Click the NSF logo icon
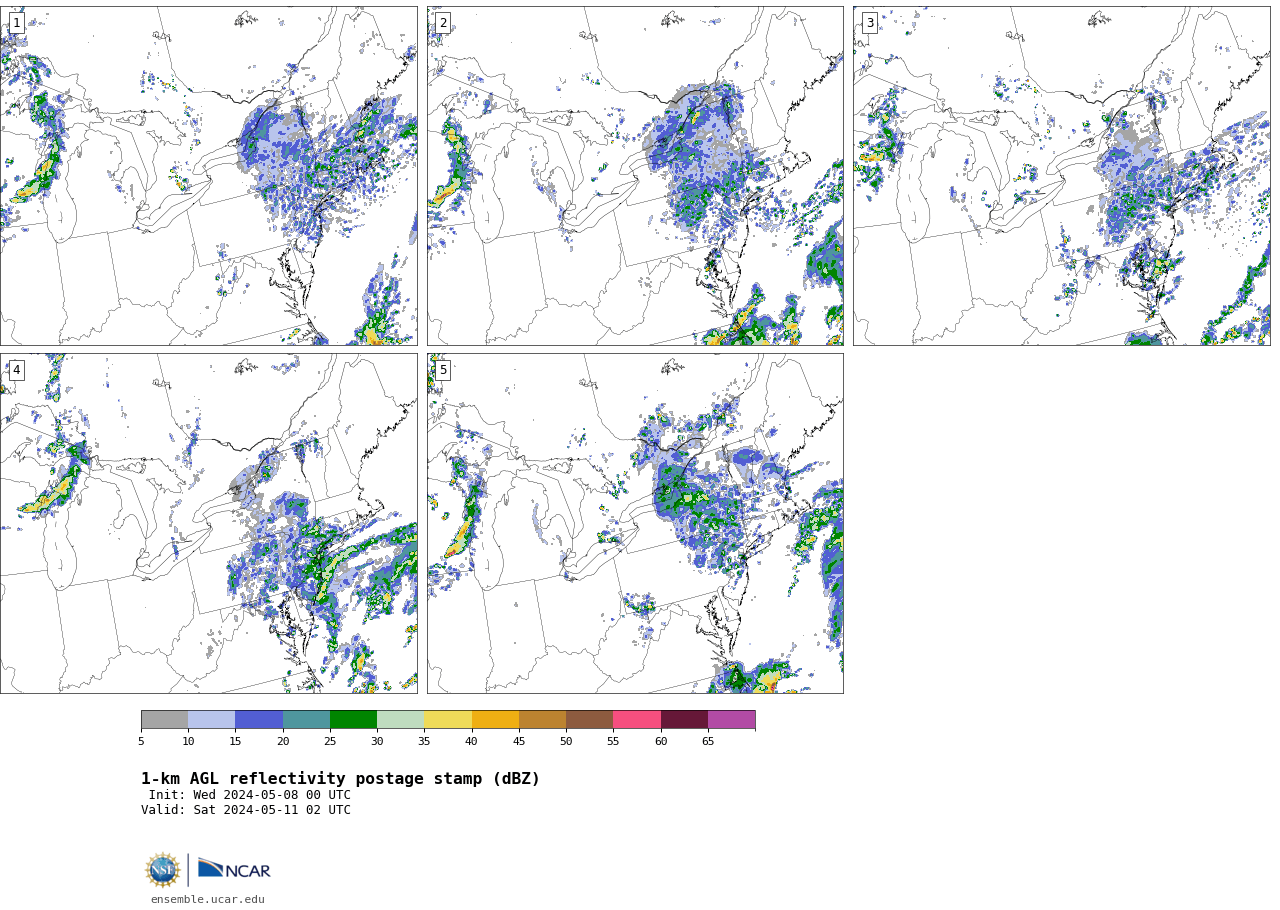The image size is (1280, 910). [x=163, y=870]
